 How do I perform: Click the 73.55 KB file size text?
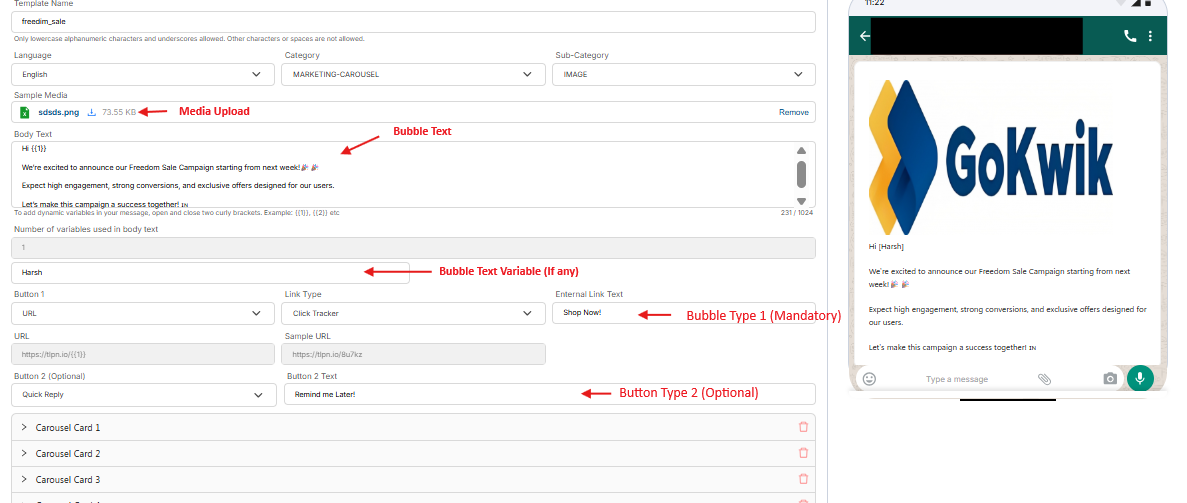pyautogui.click(x=119, y=112)
